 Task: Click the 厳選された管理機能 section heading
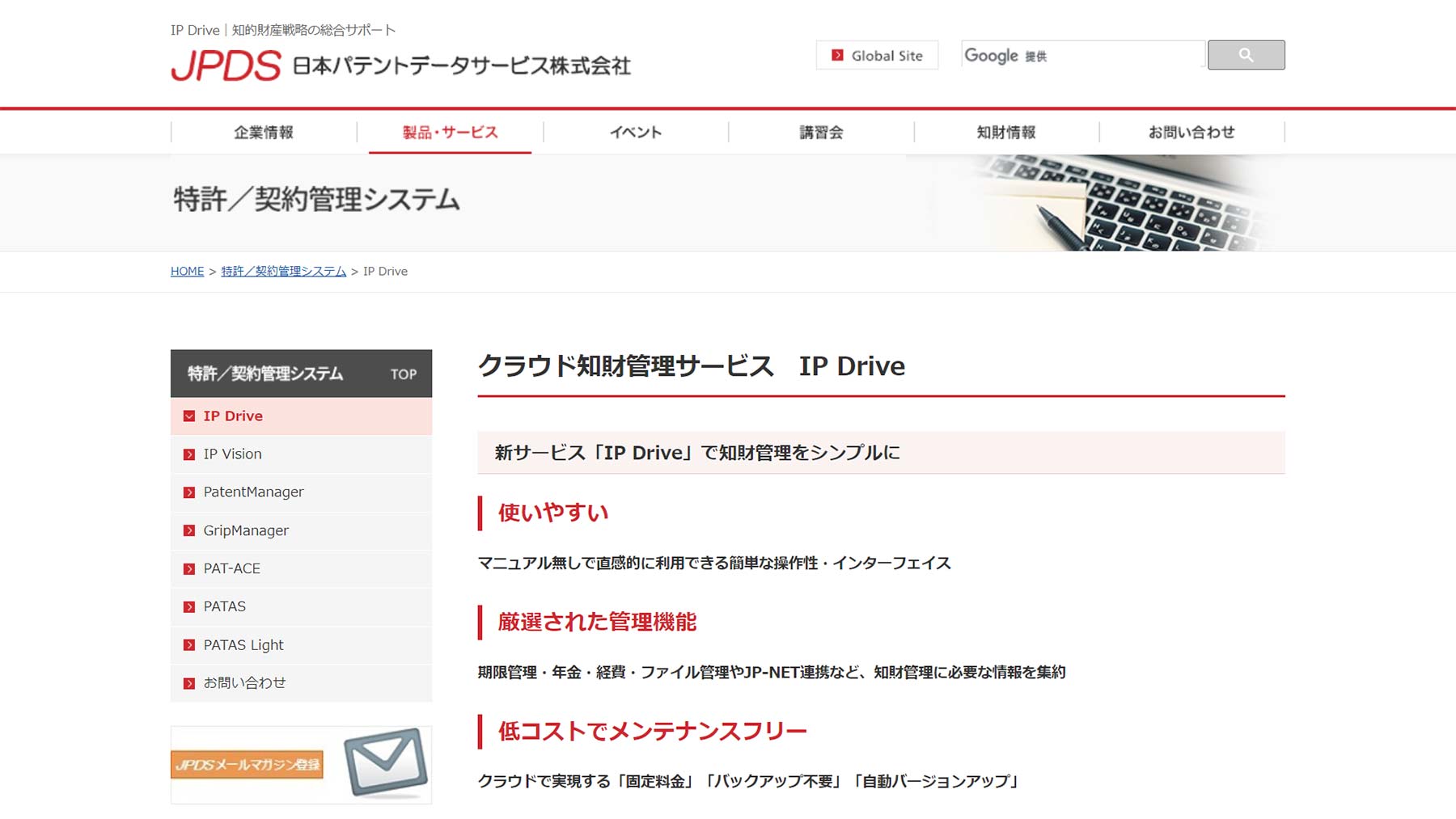597,622
